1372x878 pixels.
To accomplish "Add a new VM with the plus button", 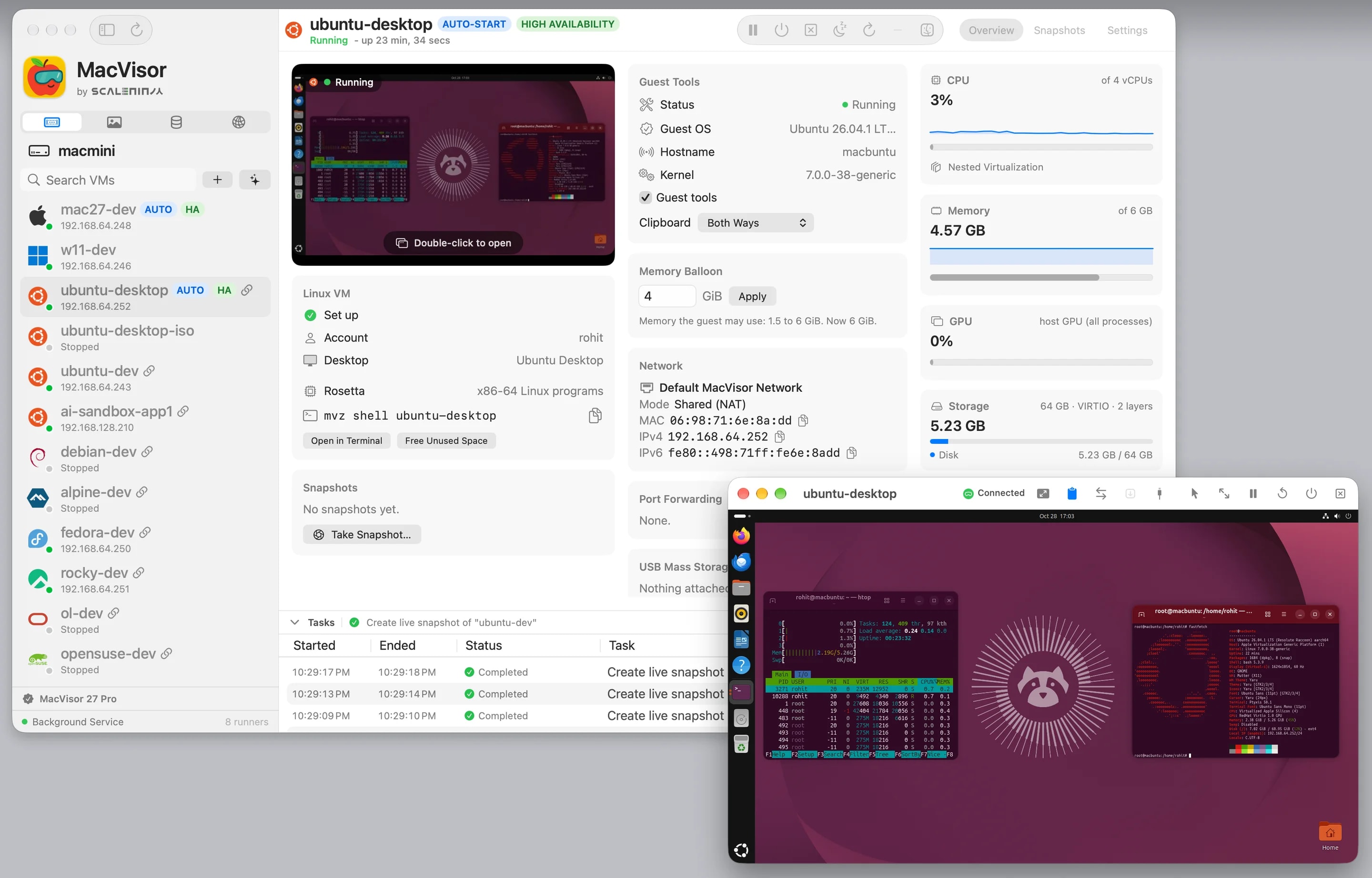I will 217,180.
